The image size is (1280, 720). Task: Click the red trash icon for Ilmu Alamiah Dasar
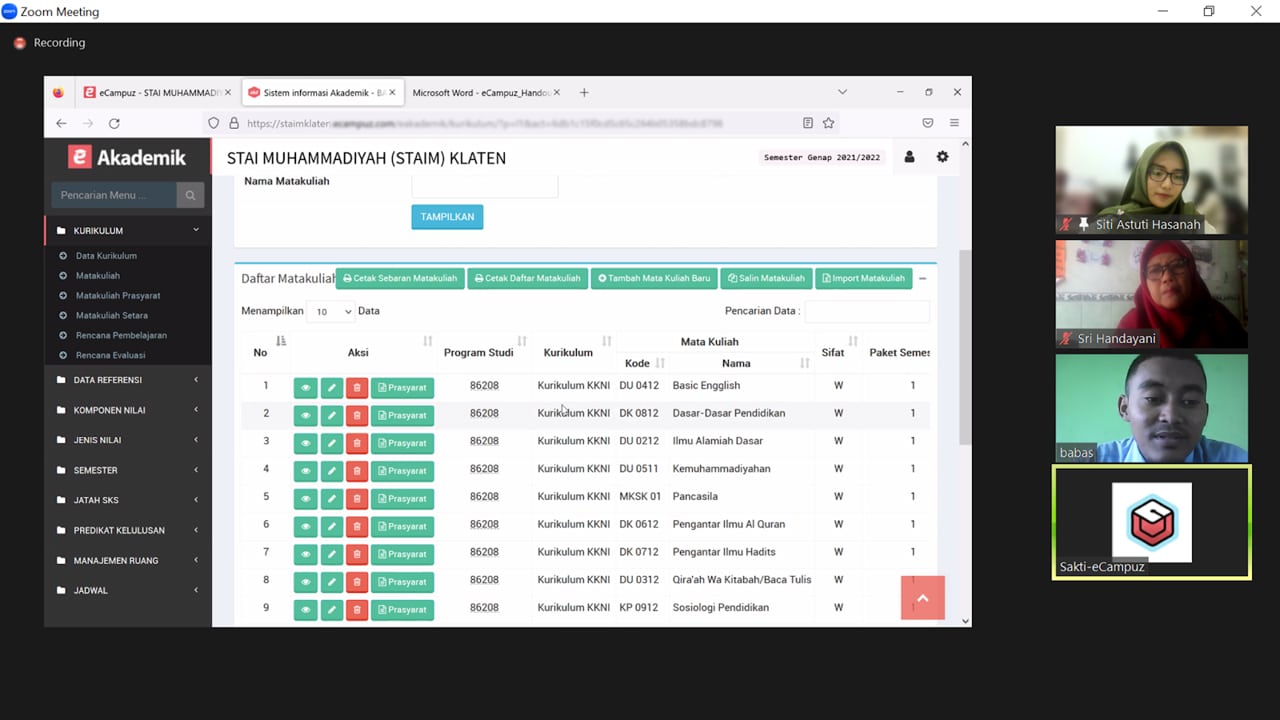357,443
